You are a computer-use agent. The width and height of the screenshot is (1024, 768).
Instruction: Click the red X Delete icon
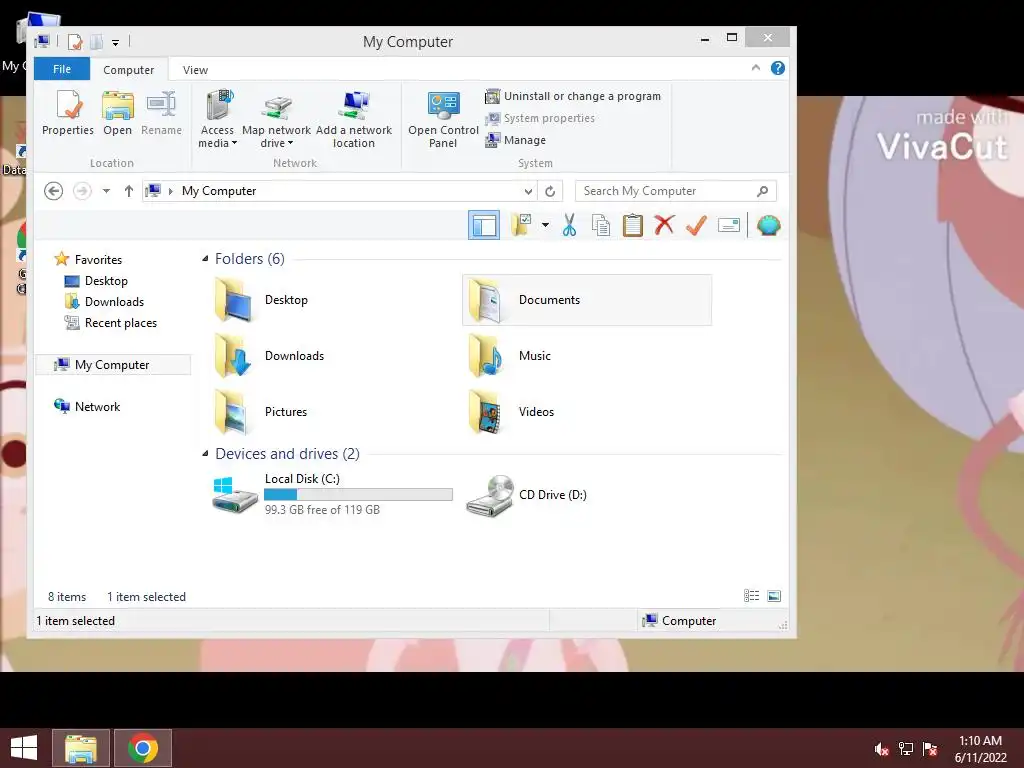point(664,225)
